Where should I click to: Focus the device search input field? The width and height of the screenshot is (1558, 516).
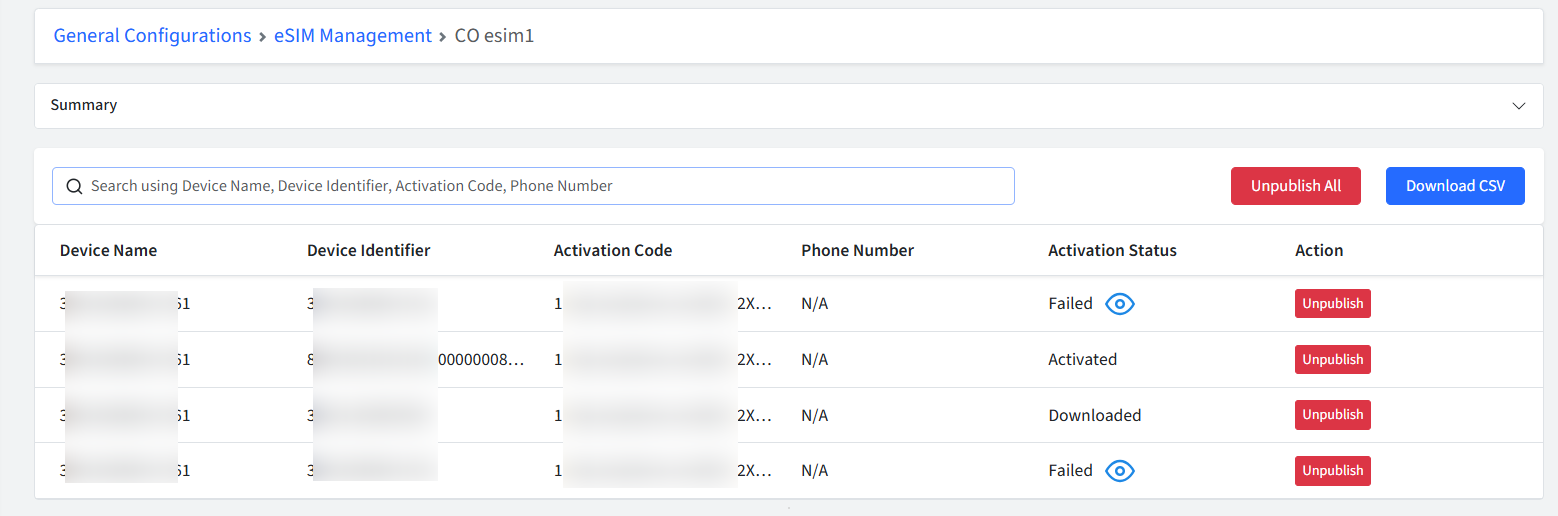click(x=533, y=186)
